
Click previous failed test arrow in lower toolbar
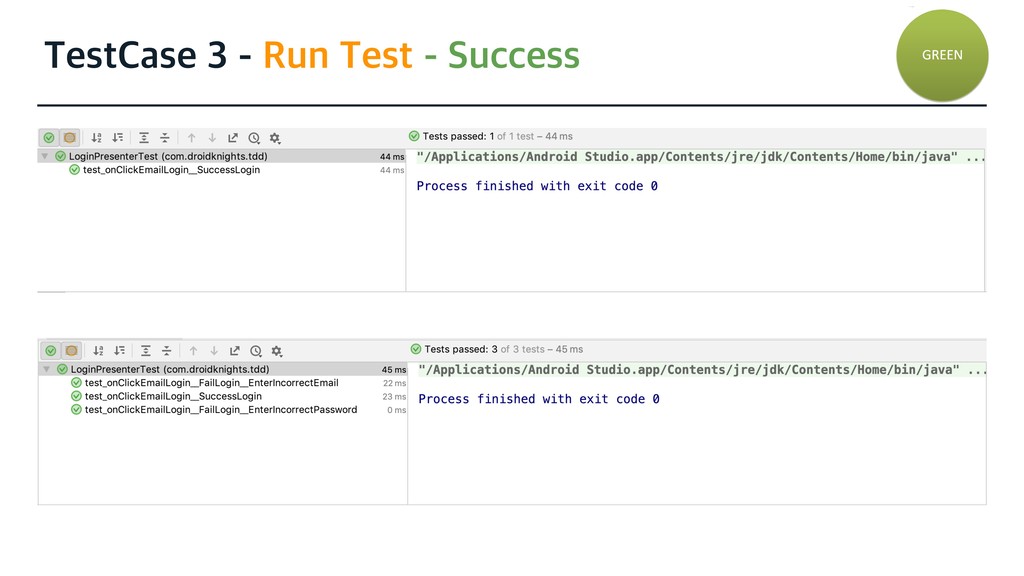193,351
